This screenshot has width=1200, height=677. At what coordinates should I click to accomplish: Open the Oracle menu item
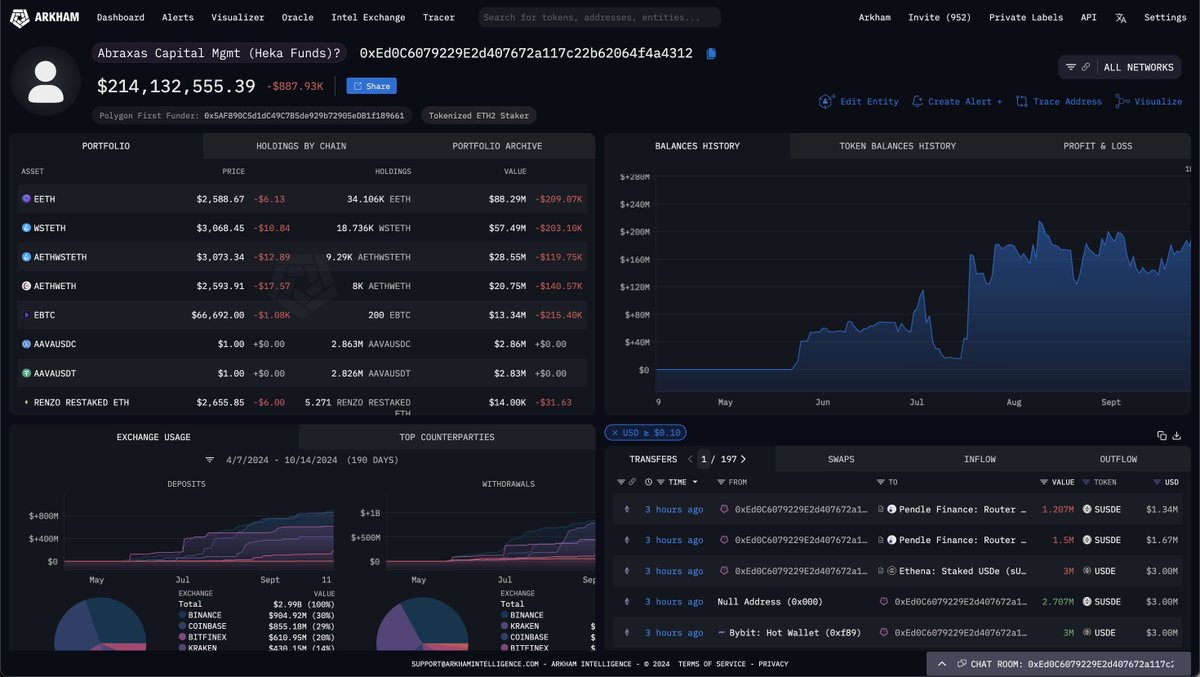(298, 17)
